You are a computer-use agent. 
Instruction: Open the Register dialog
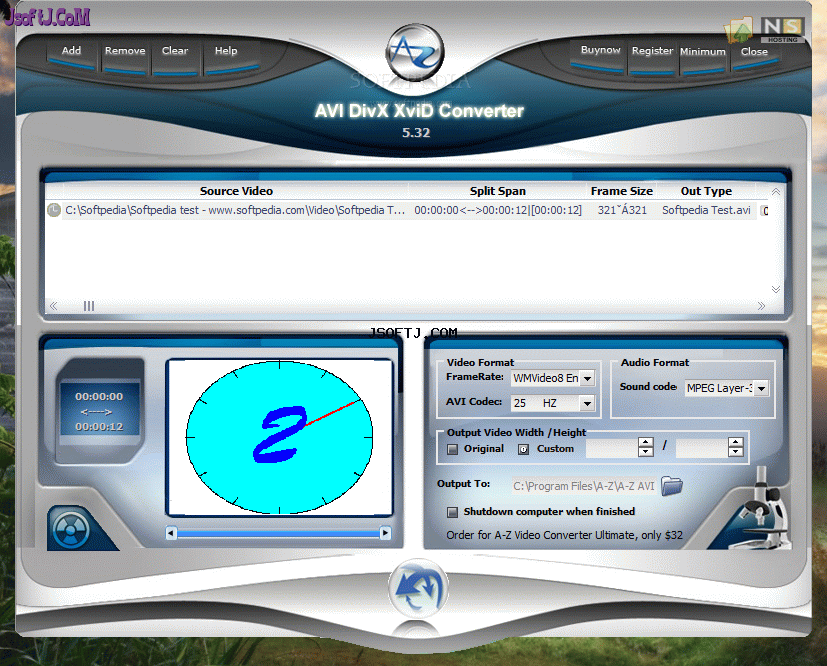652,51
